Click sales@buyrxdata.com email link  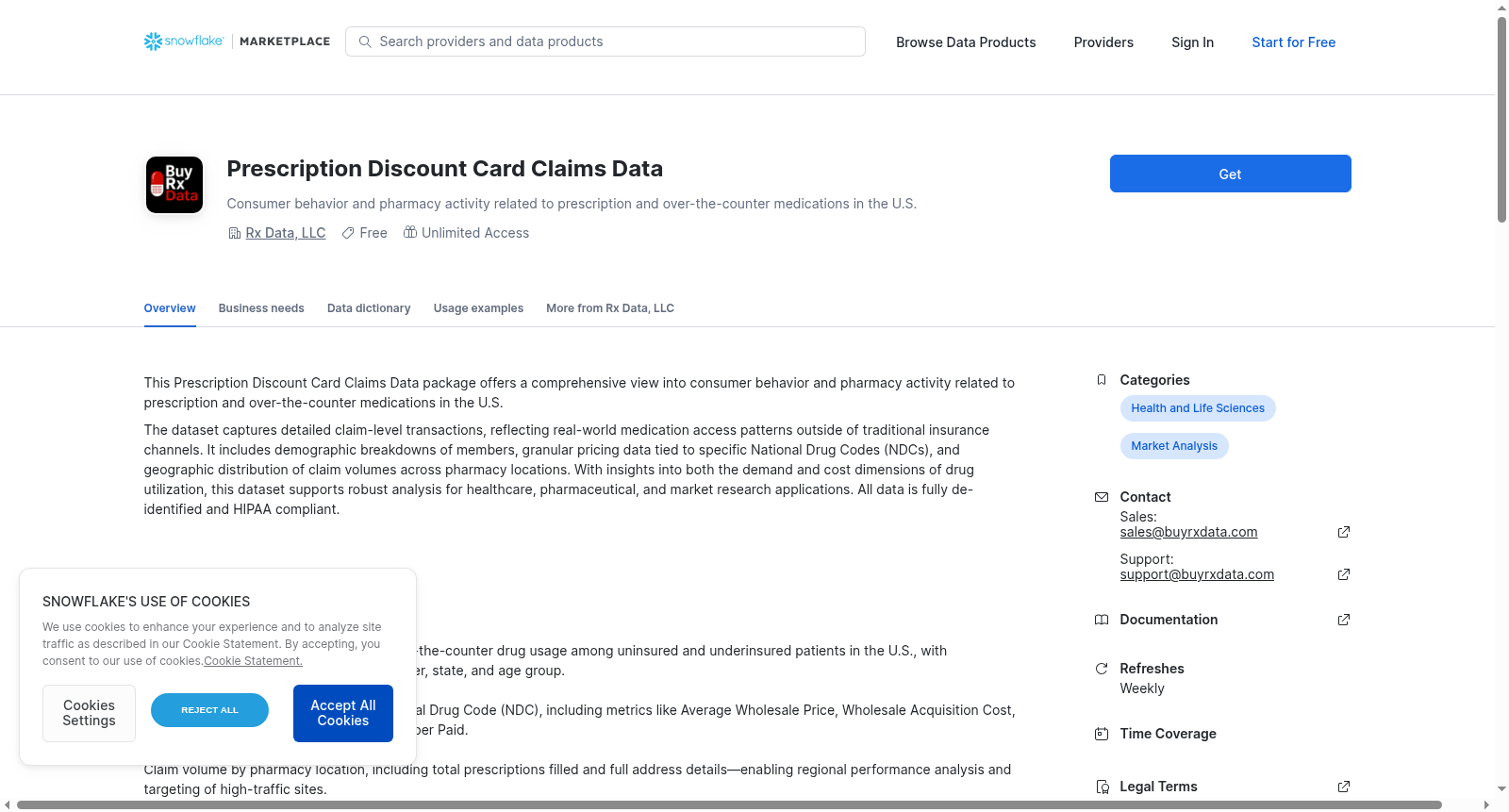tap(1188, 532)
